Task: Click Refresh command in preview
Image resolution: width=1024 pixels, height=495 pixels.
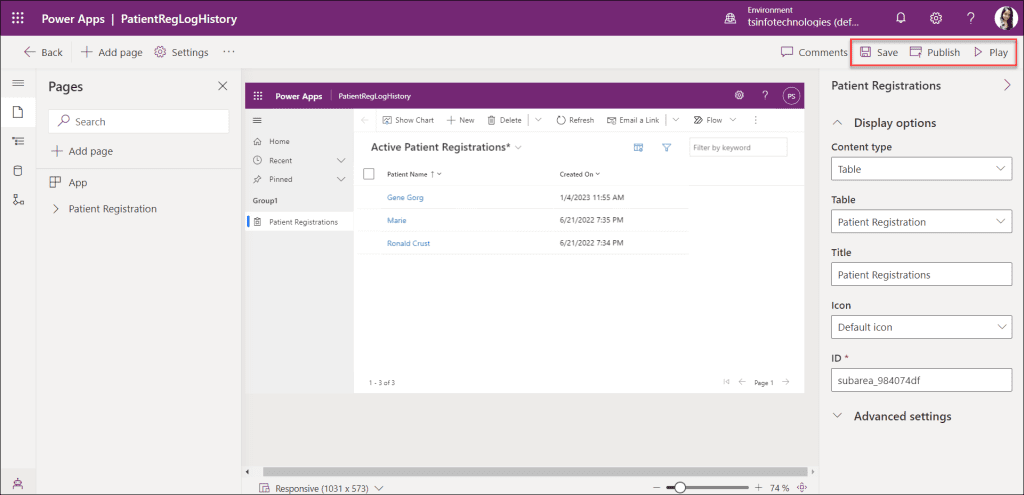Action: click(575, 120)
